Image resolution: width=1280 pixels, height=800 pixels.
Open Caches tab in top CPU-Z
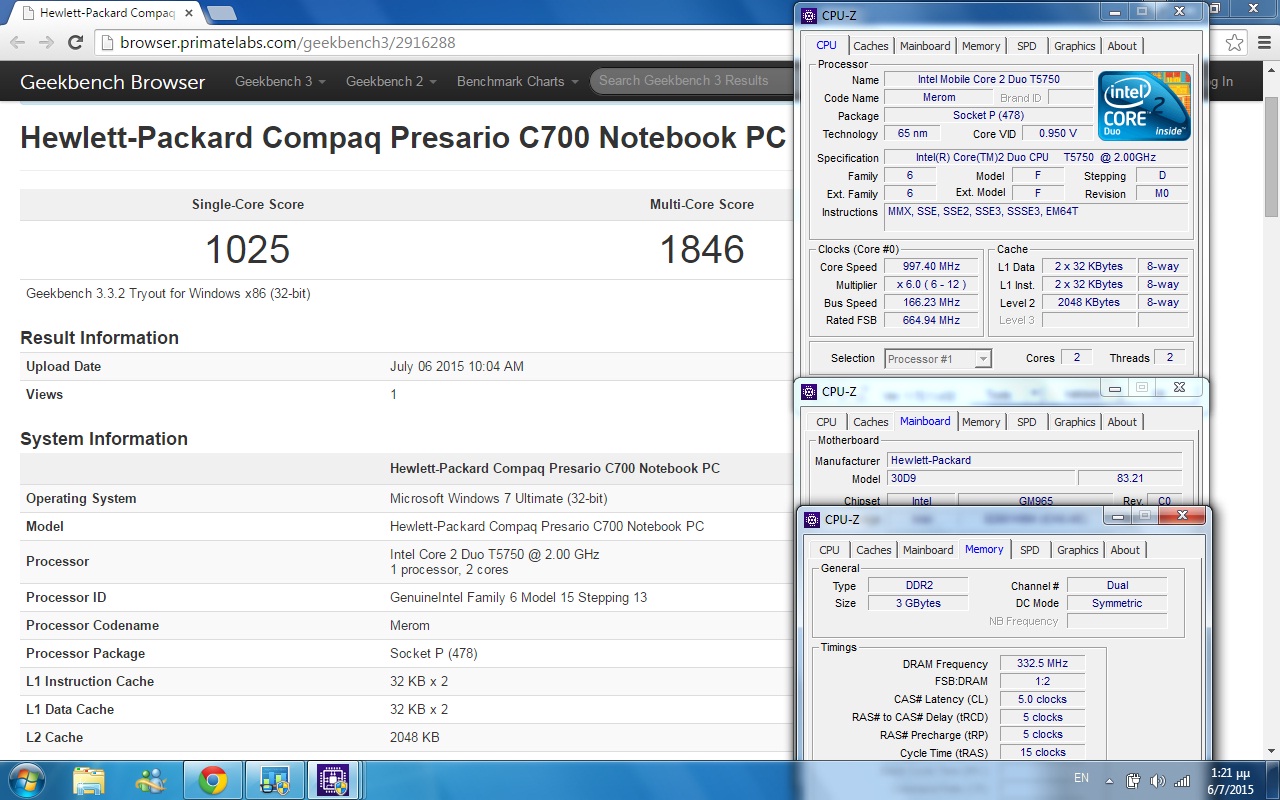coord(870,46)
